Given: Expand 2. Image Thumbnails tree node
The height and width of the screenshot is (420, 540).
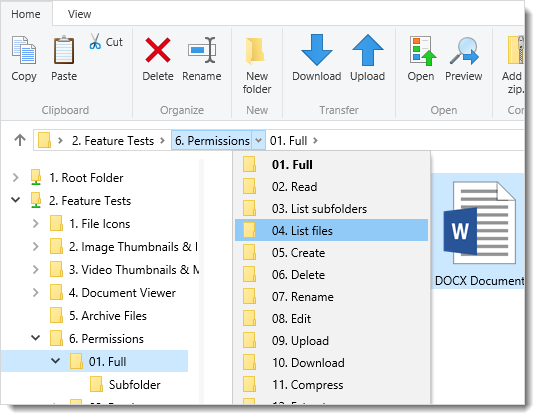Looking at the screenshot, I should [35, 246].
